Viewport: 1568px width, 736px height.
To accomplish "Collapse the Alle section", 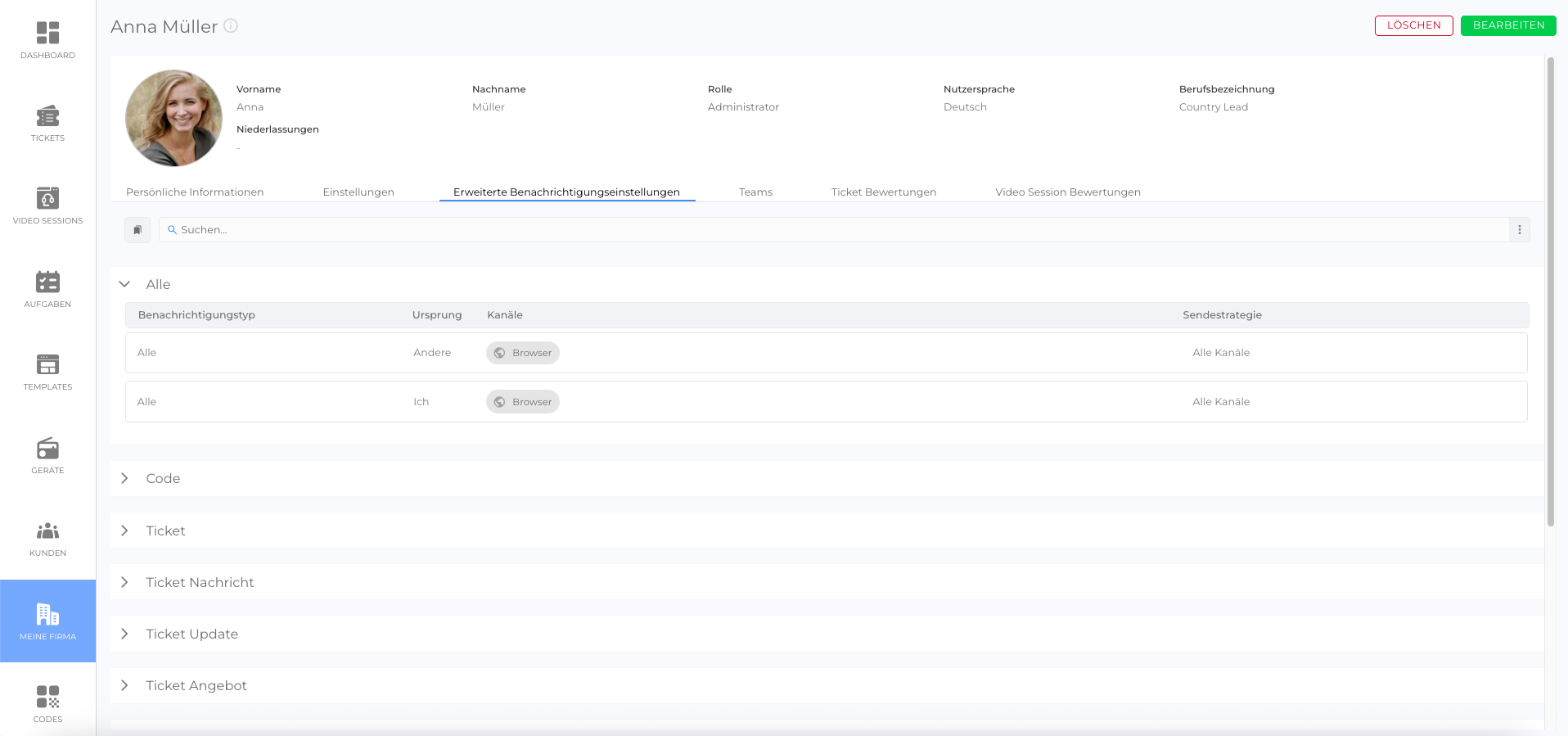I will pos(125,284).
